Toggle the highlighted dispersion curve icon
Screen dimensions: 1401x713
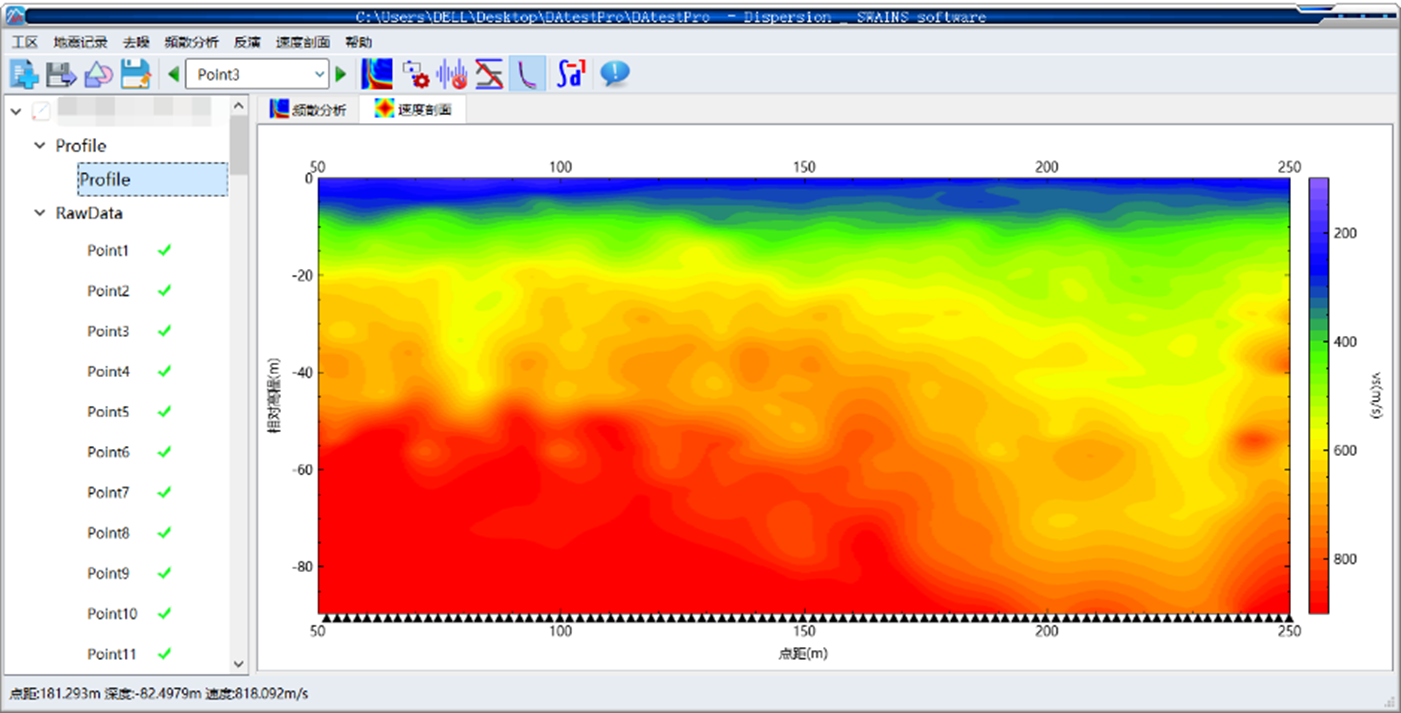point(527,74)
